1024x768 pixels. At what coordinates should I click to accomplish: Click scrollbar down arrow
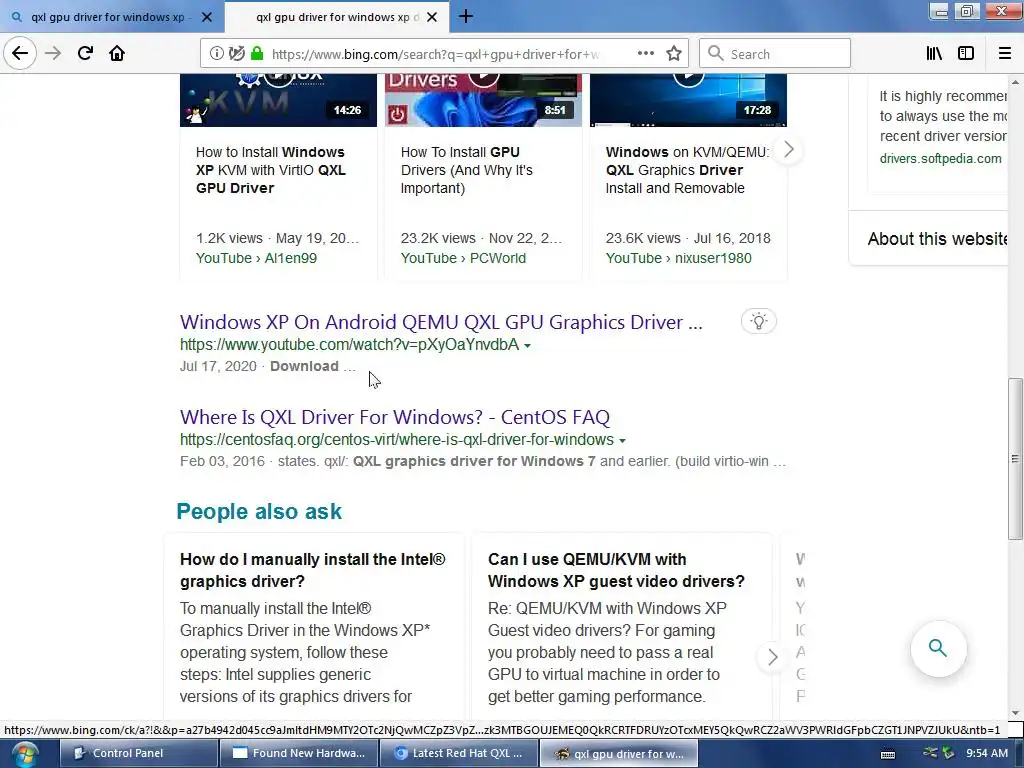[1015, 713]
